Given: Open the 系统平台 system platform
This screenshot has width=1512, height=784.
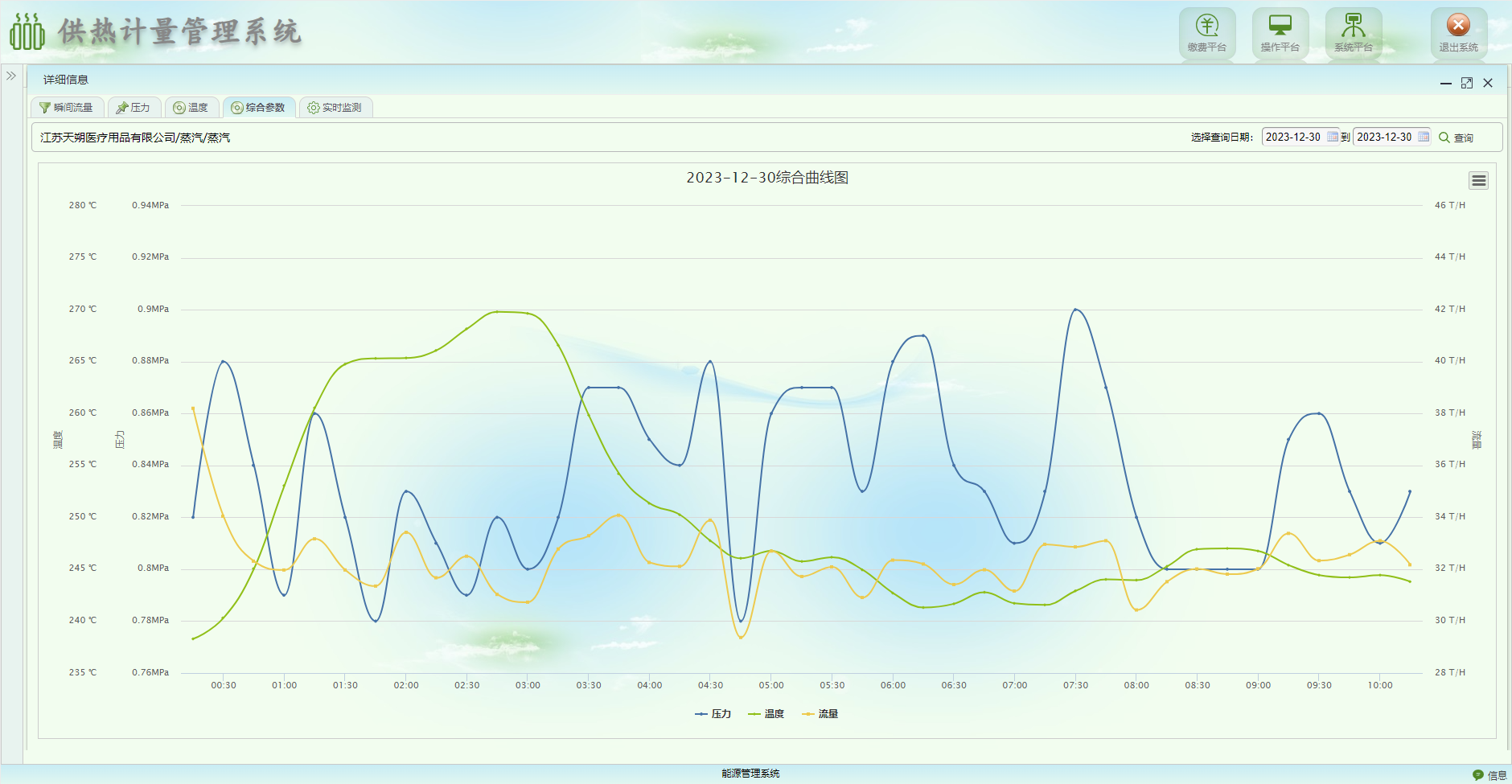Looking at the screenshot, I should (x=1353, y=33).
